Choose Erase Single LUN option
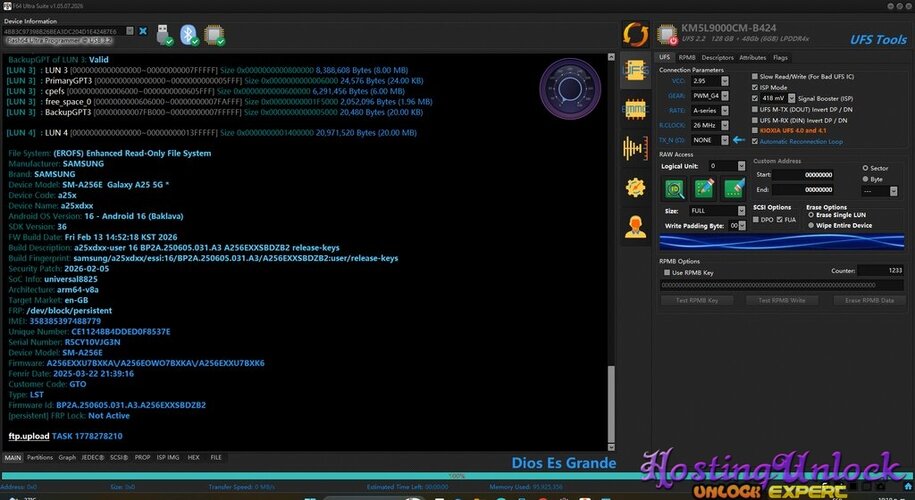 click(811, 215)
